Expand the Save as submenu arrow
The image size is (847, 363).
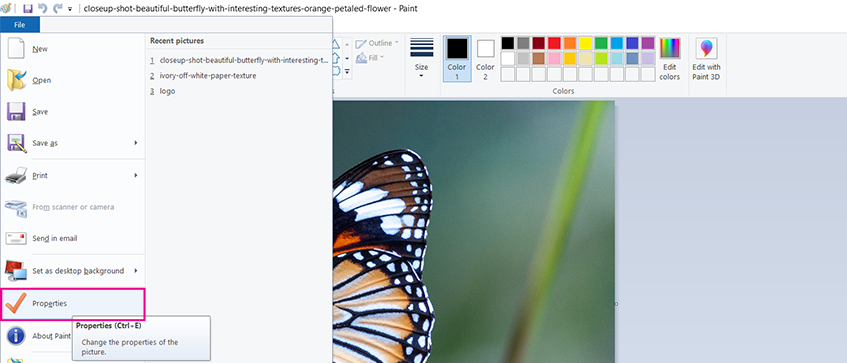(136, 143)
